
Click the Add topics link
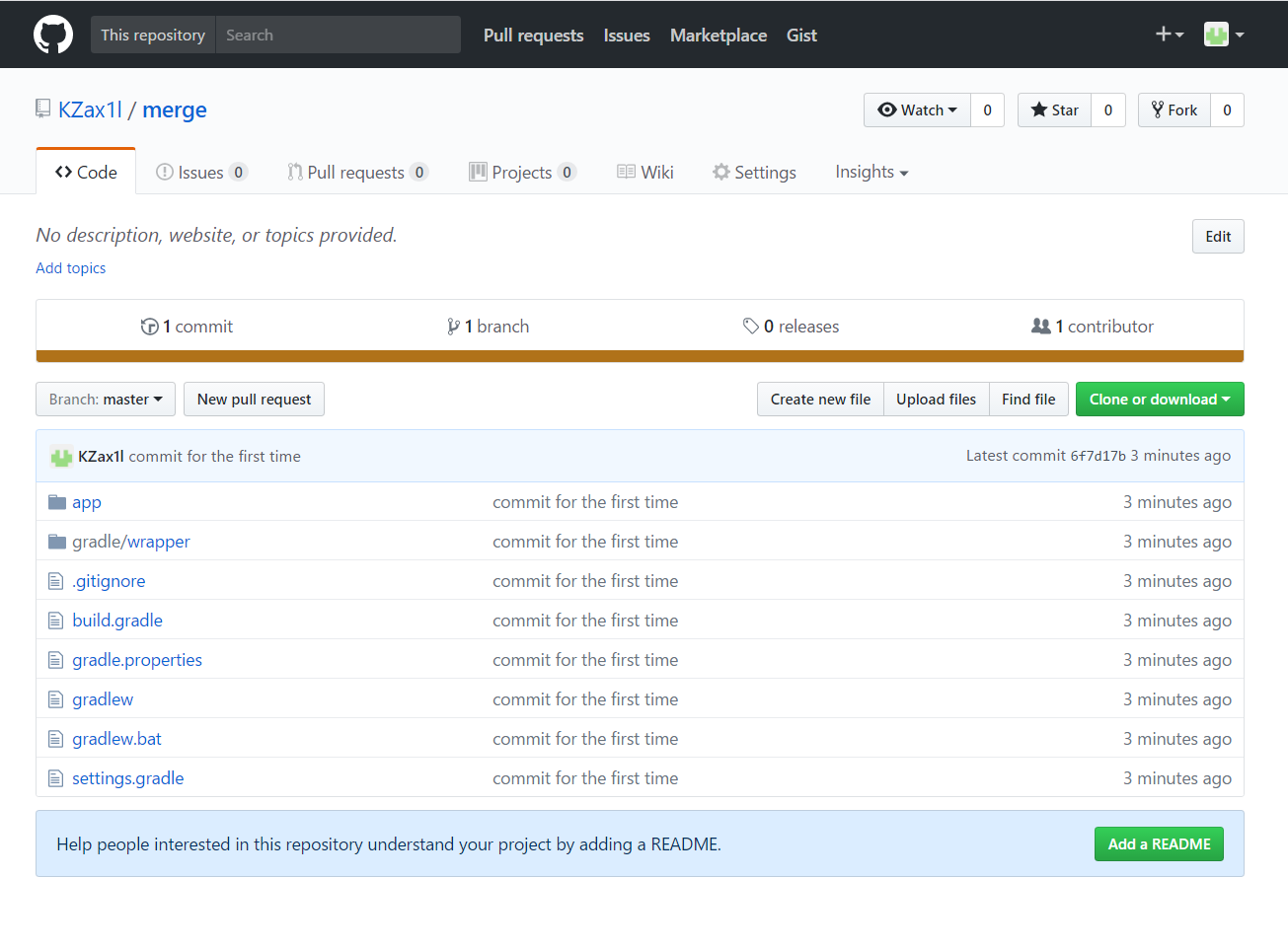pos(71,267)
